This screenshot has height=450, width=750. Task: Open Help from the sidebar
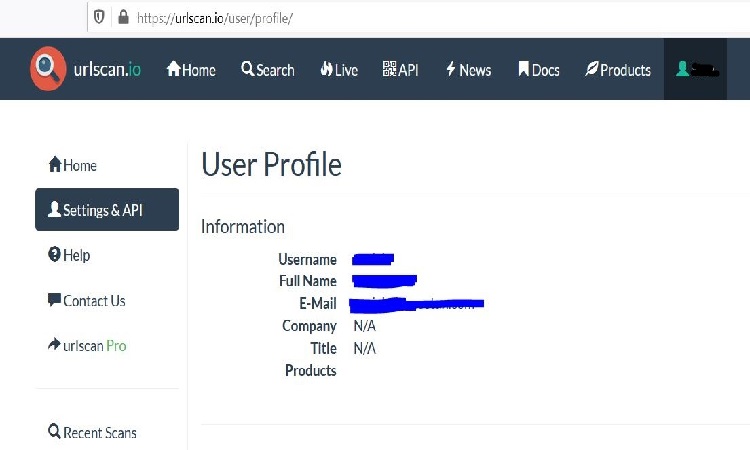(69, 255)
